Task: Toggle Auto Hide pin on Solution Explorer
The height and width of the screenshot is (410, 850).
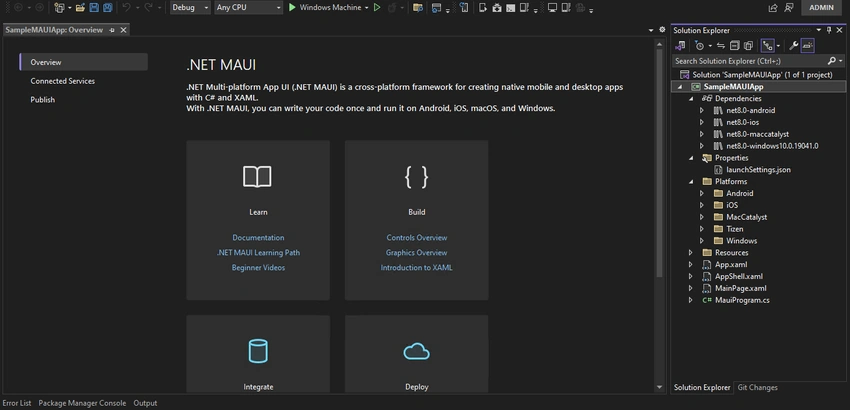Action: (829, 30)
